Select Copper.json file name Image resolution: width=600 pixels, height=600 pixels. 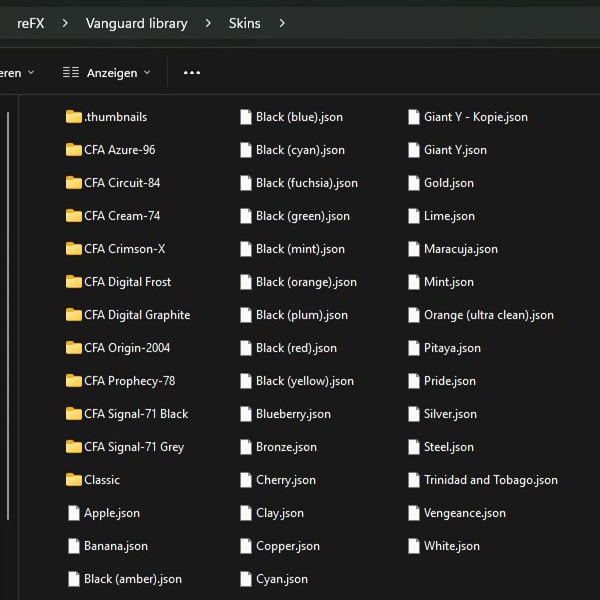tap(288, 546)
